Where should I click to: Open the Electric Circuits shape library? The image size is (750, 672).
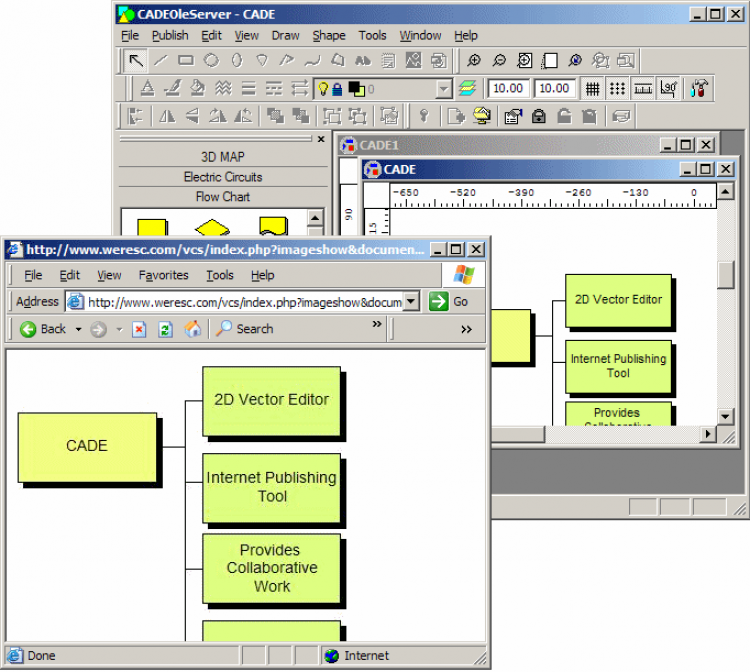223,177
